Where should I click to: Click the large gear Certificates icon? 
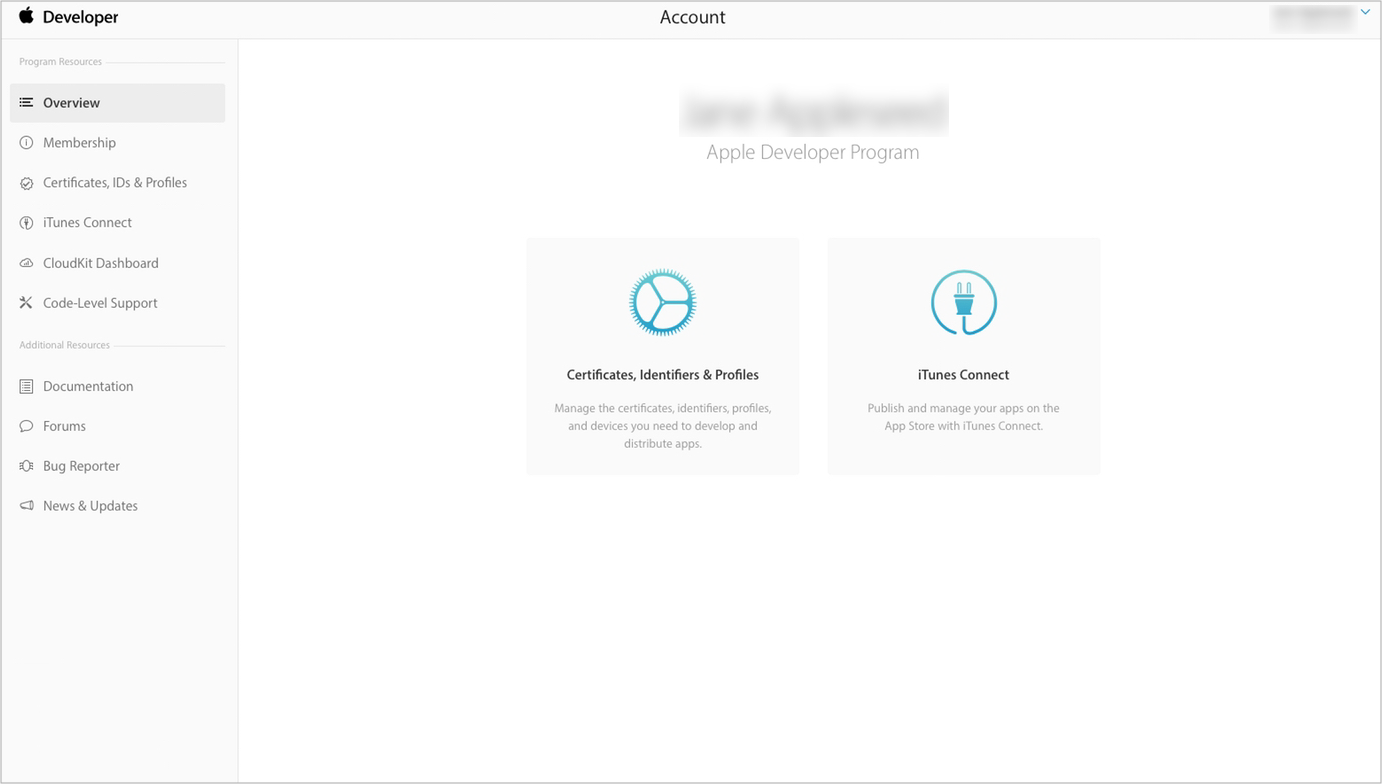pyautogui.click(x=663, y=302)
